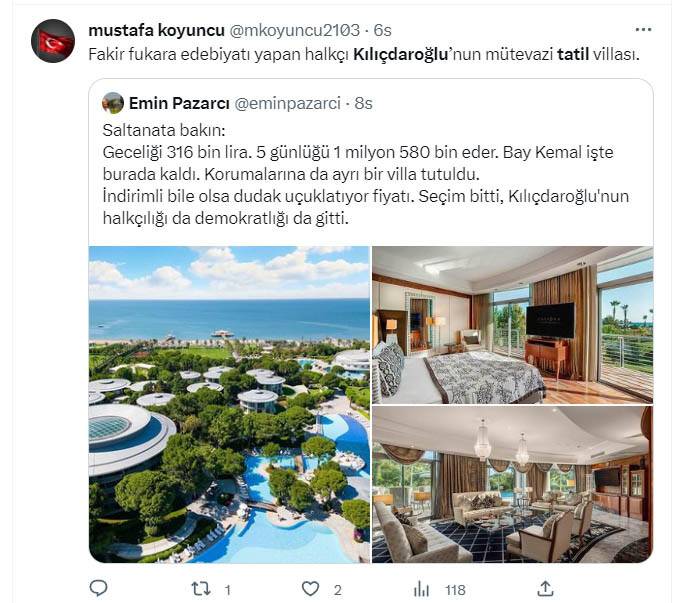Open the three-dot more options menu
Screen dimensions: 681x603
[x=643, y=30]
